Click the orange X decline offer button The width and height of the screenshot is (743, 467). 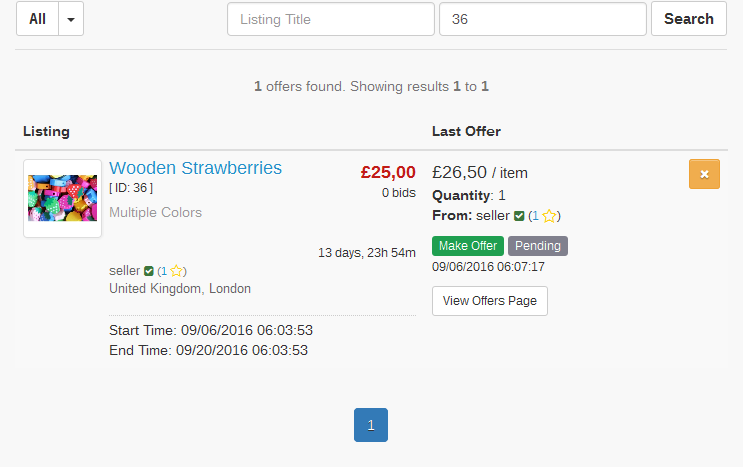pos(704,174)
